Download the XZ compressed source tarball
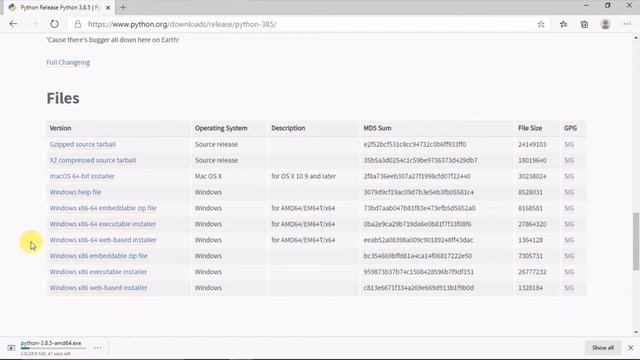This screenshot has width=640, height=360. click(x=93, y=160)
